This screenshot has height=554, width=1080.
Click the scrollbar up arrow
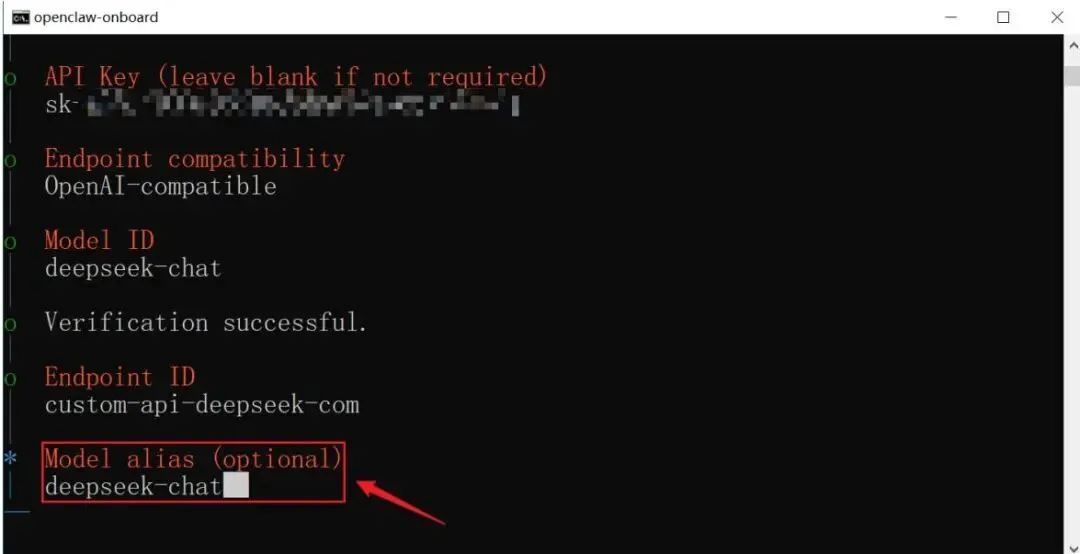pos(1072,46)
